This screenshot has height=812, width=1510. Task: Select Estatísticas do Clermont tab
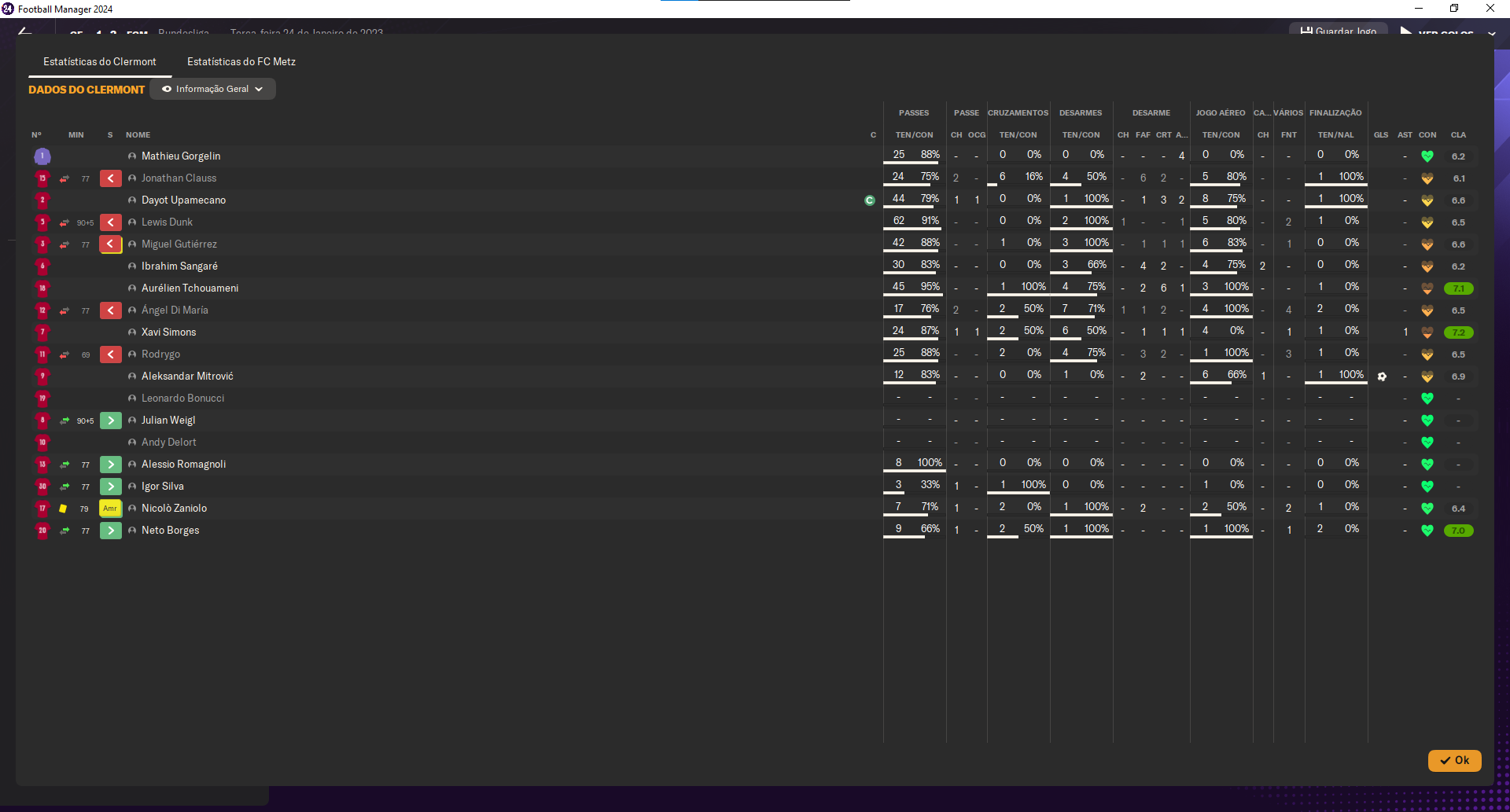[x=100, y=61]
